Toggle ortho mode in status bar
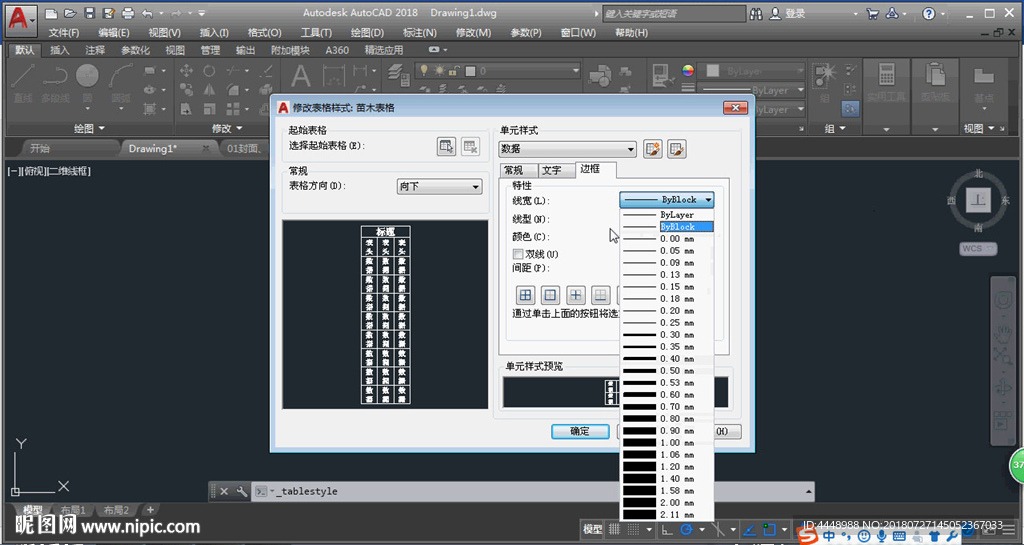 667,529
